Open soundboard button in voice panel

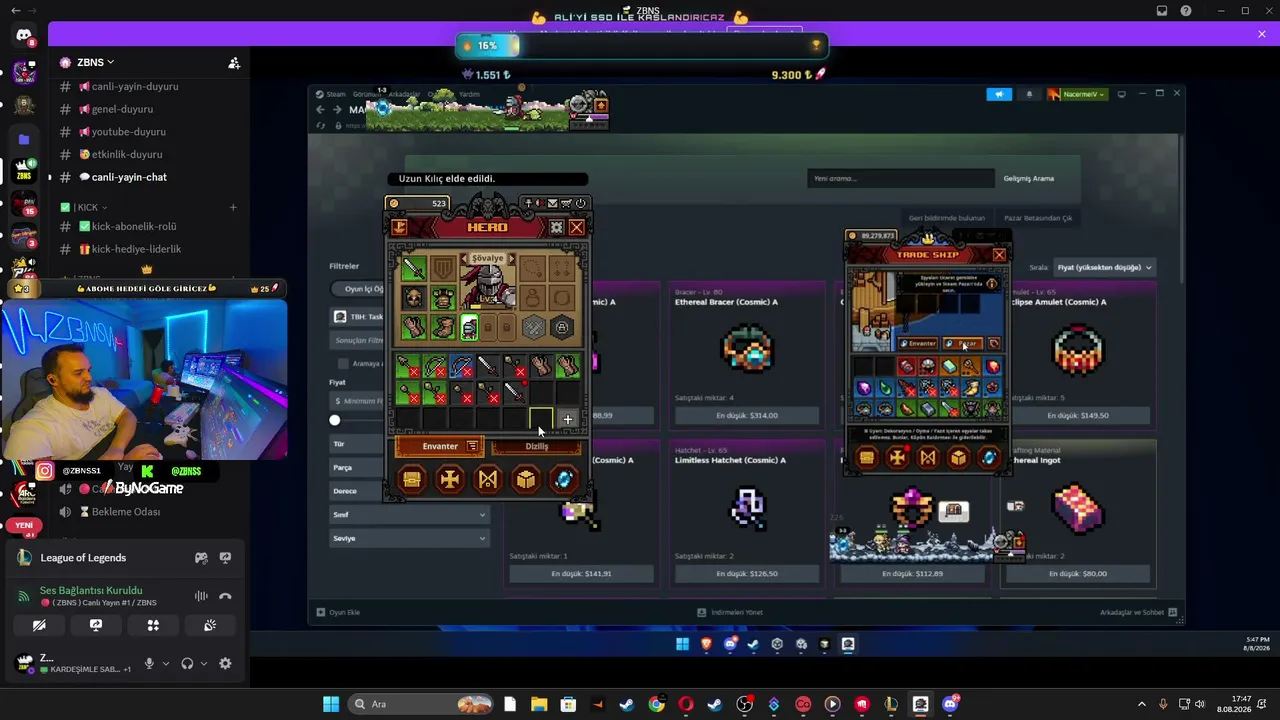210,626
